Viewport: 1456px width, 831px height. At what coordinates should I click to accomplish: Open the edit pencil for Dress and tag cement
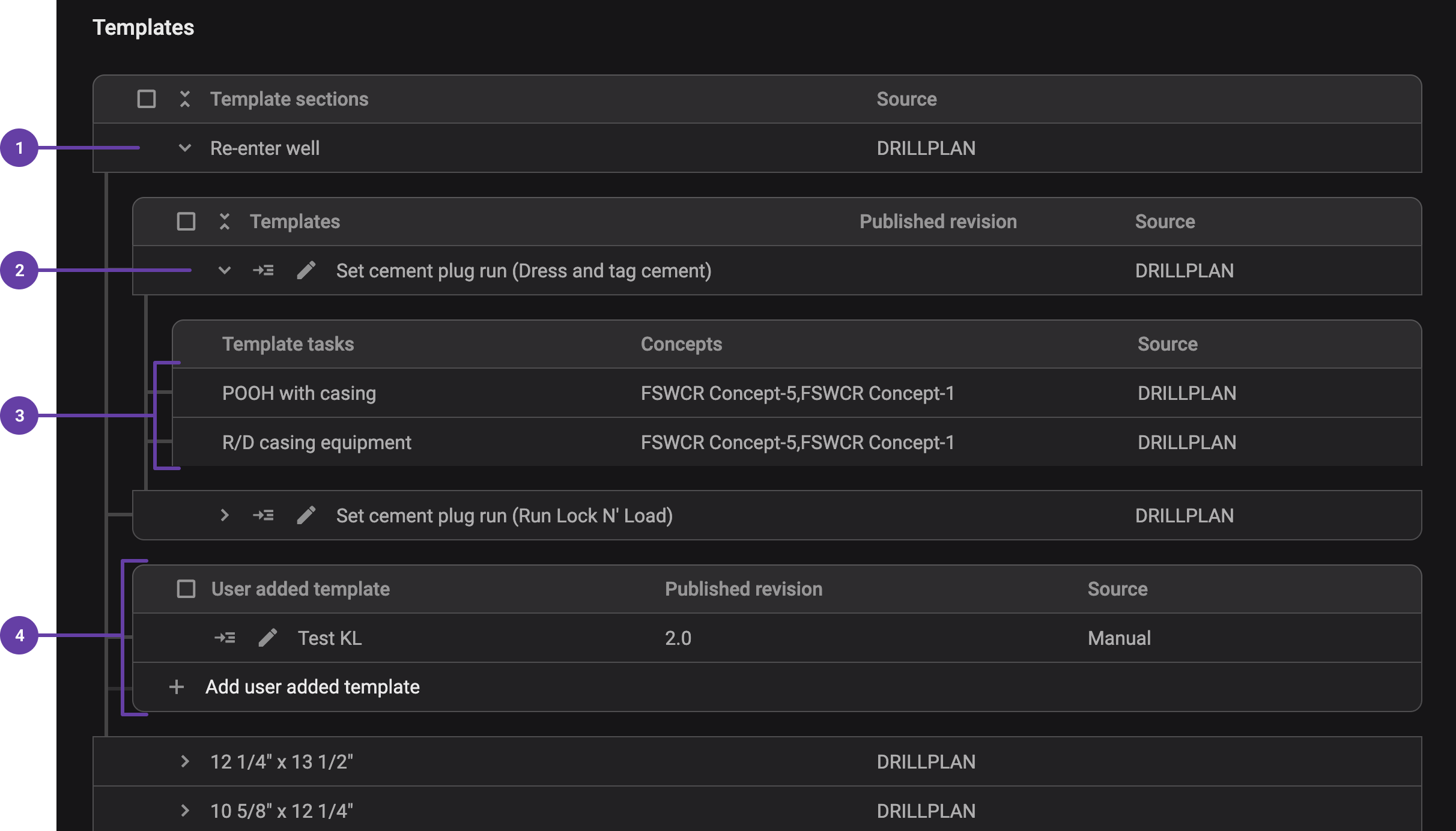tap(307, 270)
